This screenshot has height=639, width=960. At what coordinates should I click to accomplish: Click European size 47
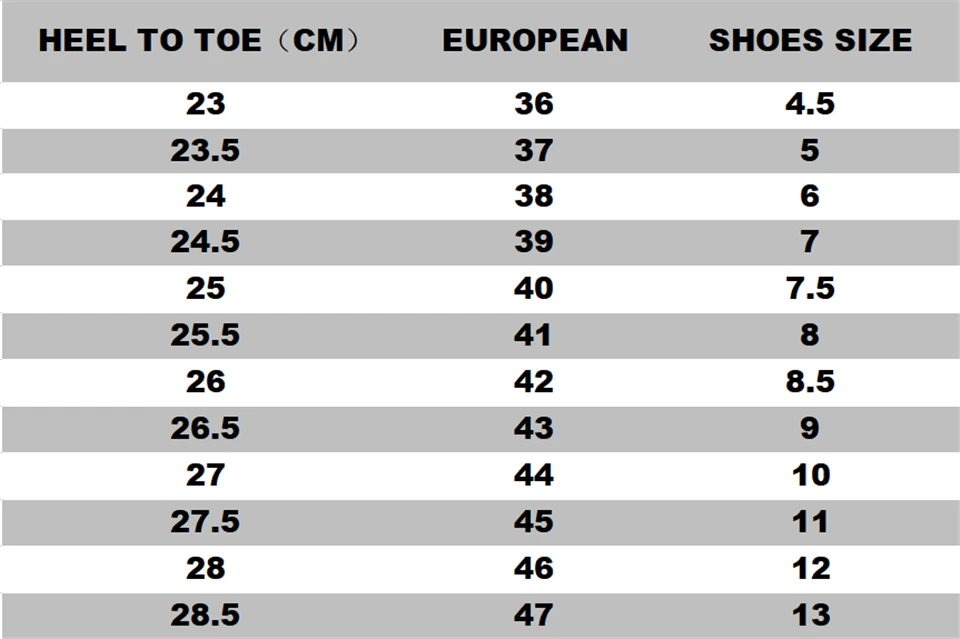click(x=534, y=614)
